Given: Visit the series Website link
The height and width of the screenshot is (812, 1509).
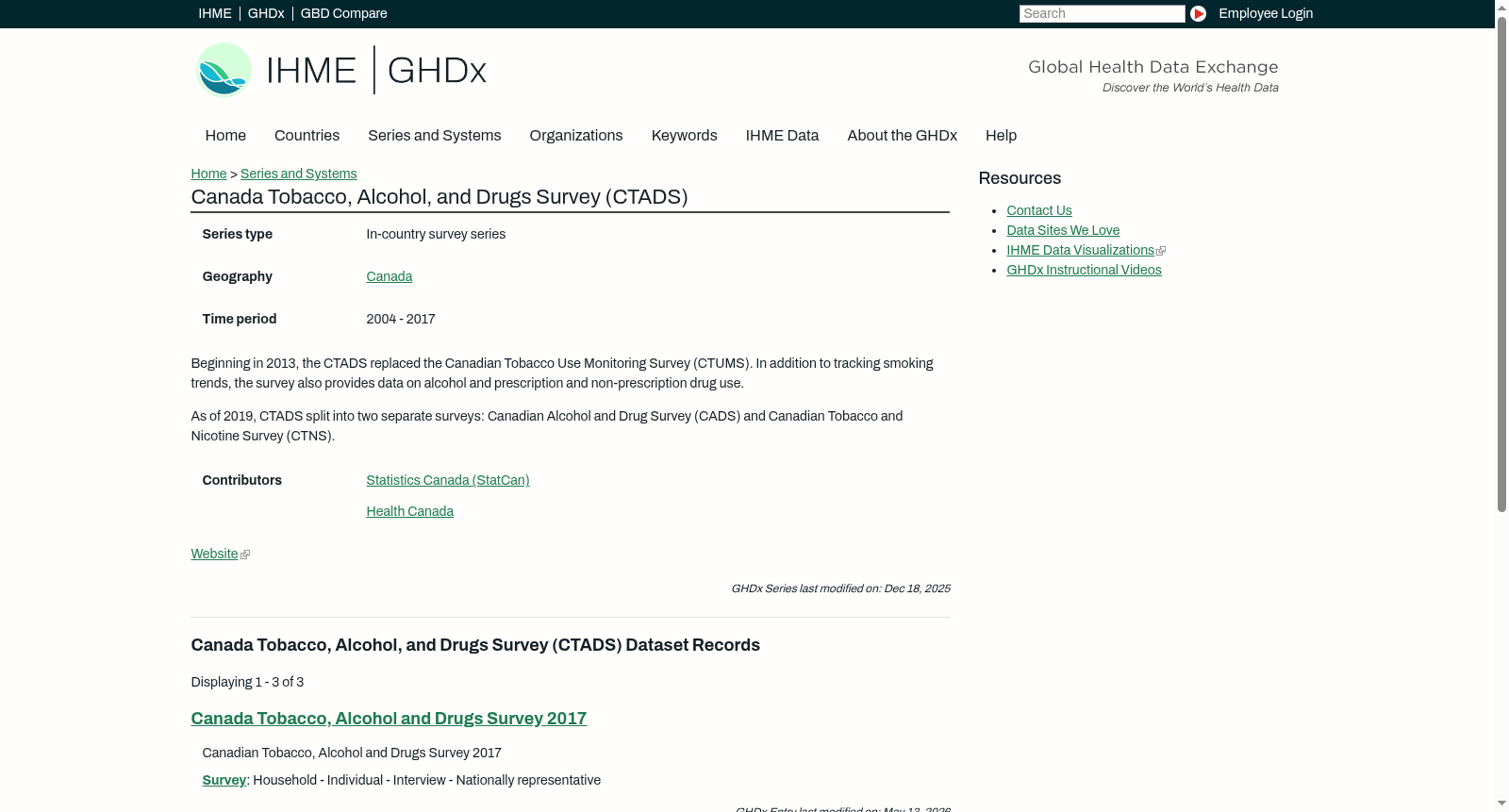Looking at the screenshot, I should (x=214, y=554).
